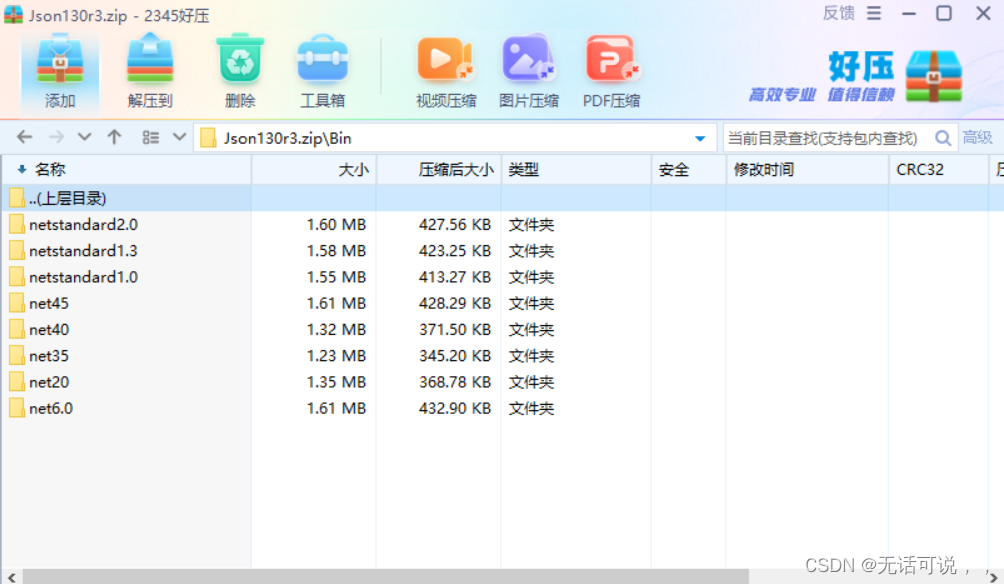The width and height of the screenshot is (1004, 584).
Task: Open the net45 folder in the file list
Action: click(48, 303)
